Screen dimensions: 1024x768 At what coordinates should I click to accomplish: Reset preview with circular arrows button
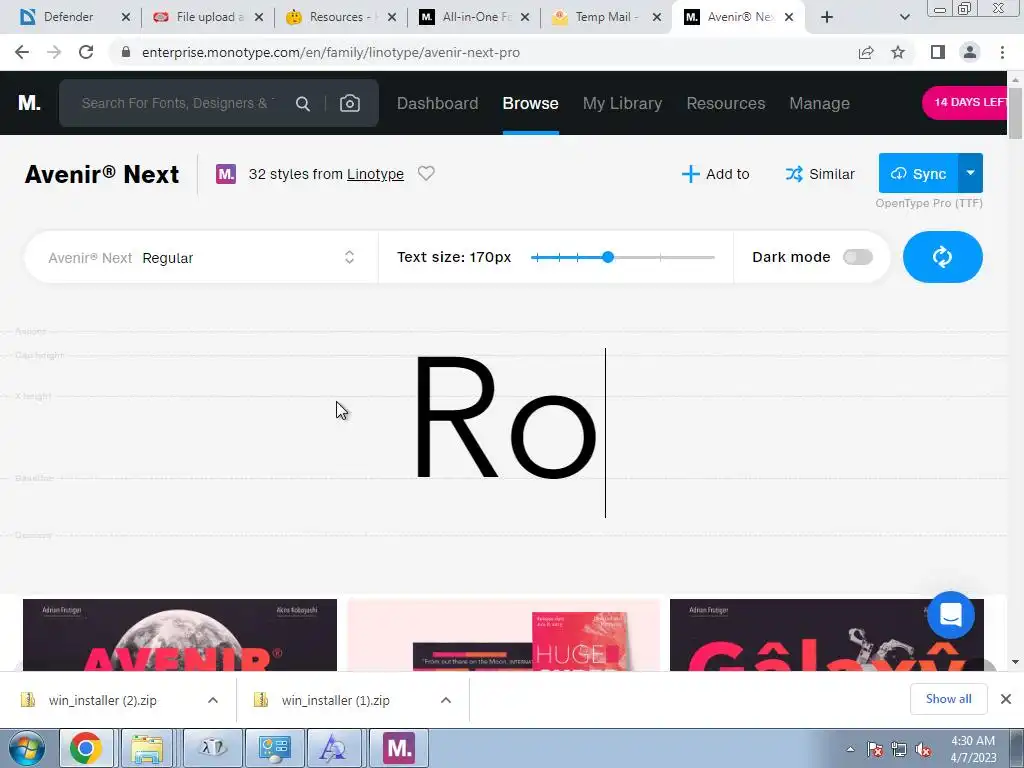coord(942,257)
